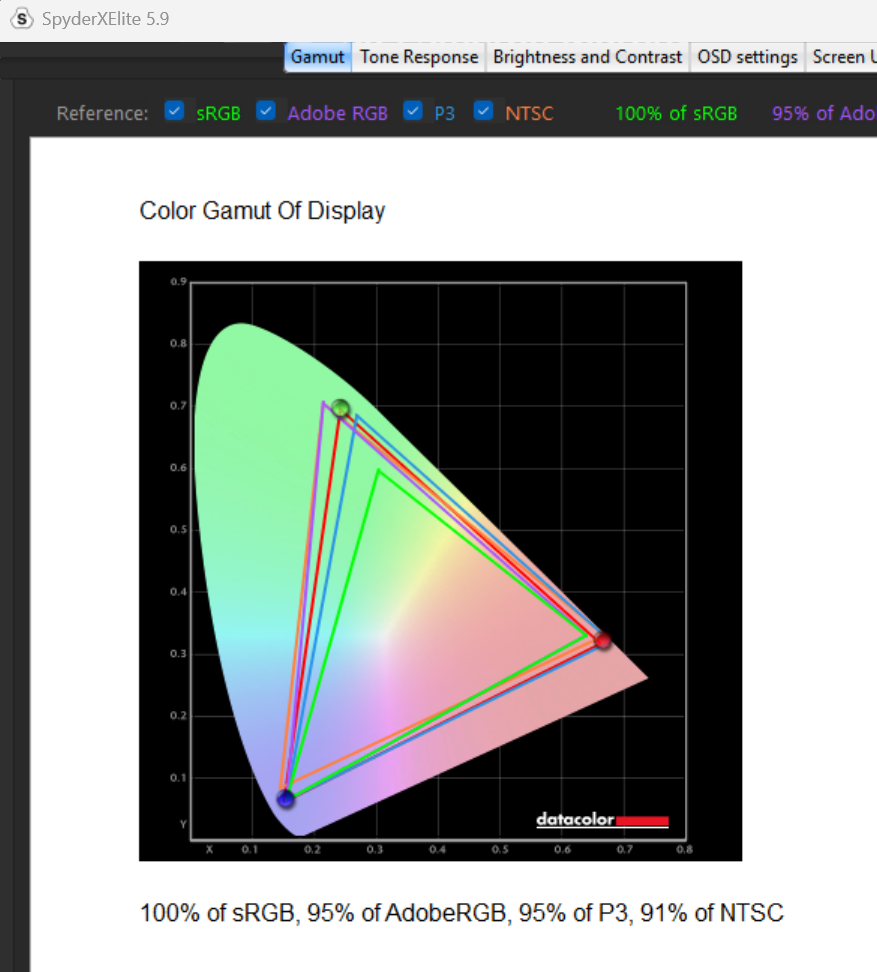Image resolution: width=877 pixels, height=972 pixels.
Task: Select the Gamut tab
Action: tap(318, 57)
